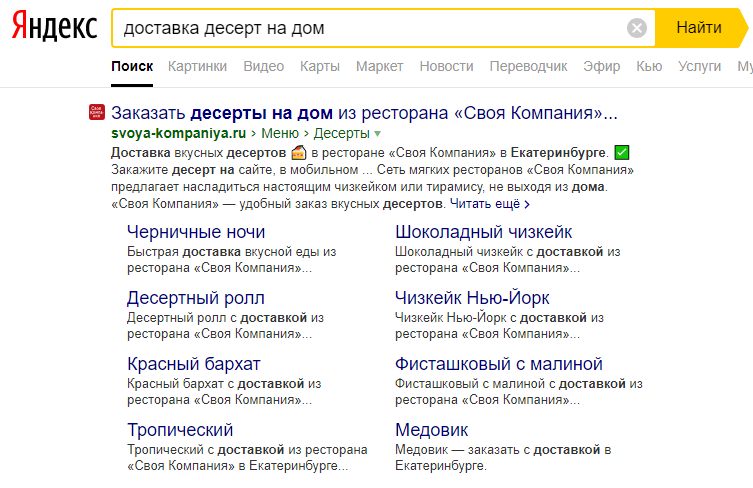Open the result titled Заказать десерты на дом
This screenshot has height=488, width=753.
[364, 113]
